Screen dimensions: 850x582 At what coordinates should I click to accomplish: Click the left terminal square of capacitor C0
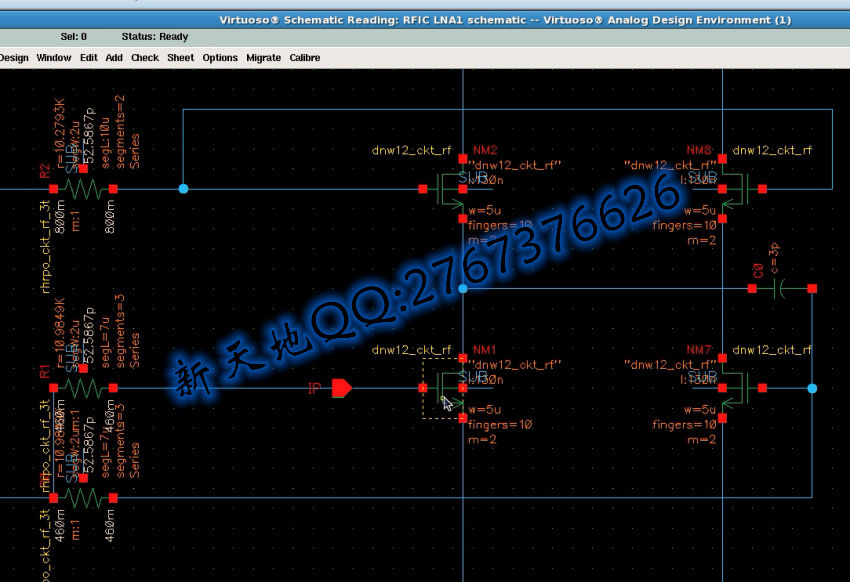[752, 289]
